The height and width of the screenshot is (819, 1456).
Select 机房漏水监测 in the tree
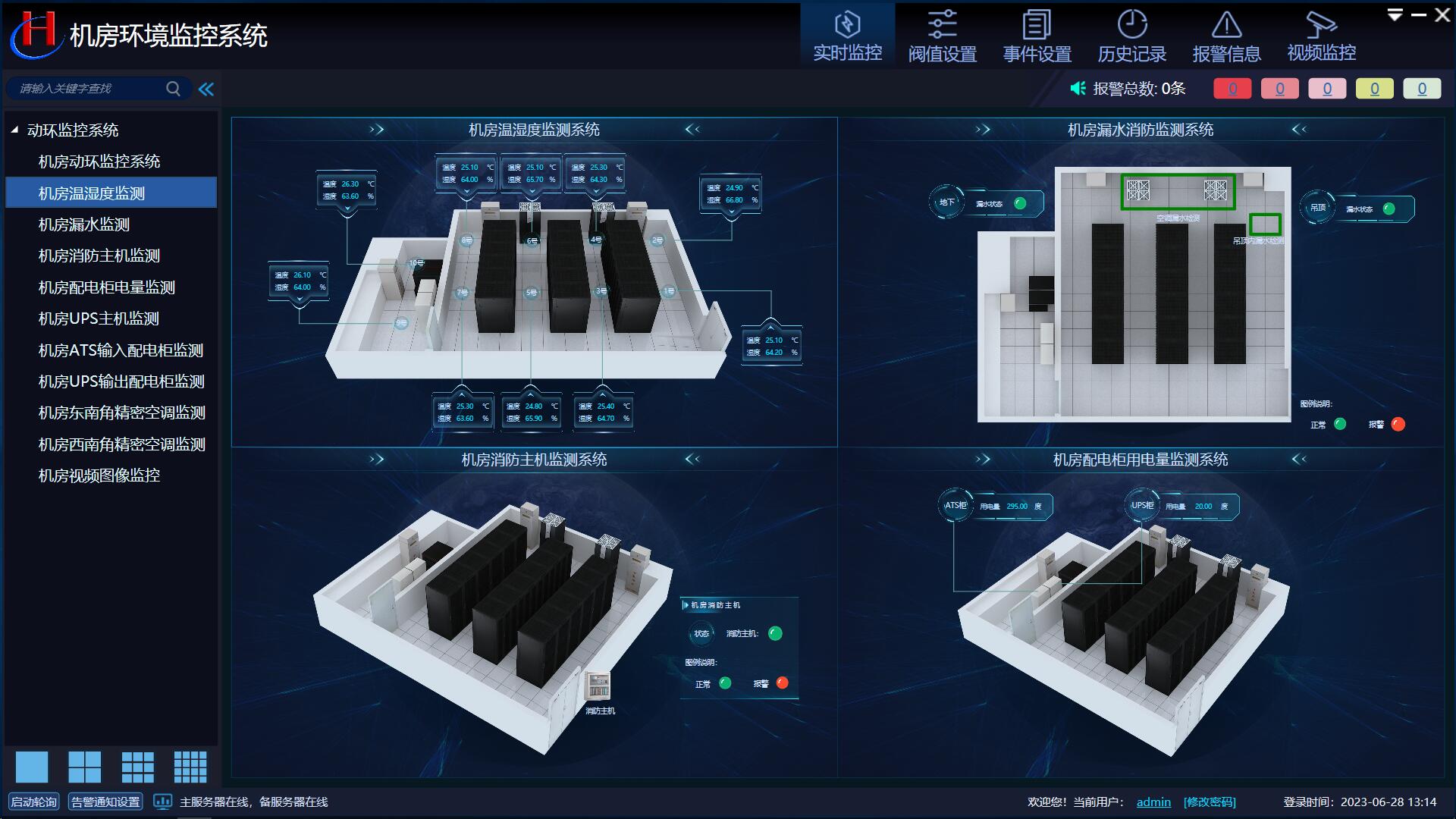tap(84, 224)
